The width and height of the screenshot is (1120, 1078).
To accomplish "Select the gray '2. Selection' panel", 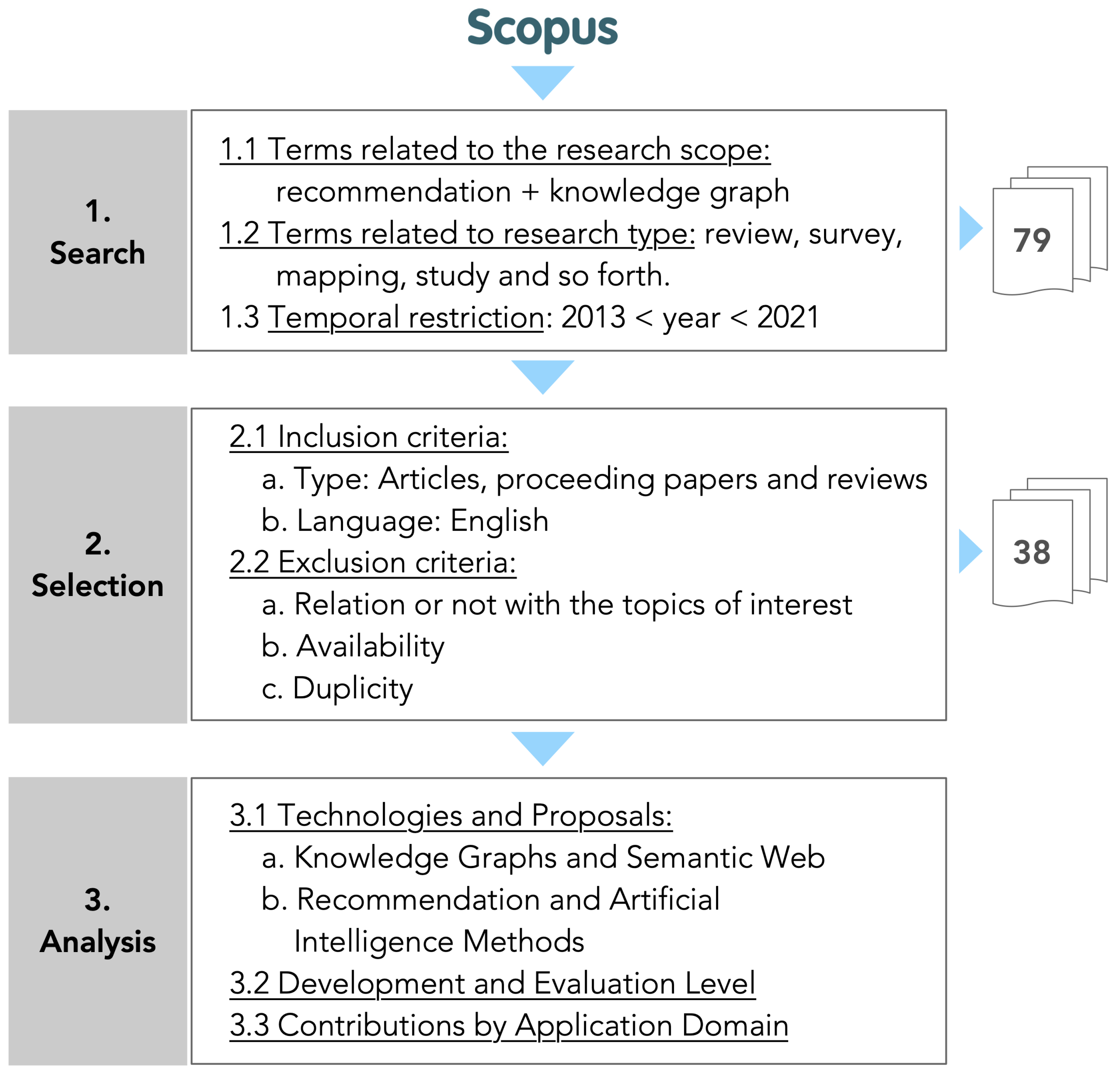I will coord(98,565).
